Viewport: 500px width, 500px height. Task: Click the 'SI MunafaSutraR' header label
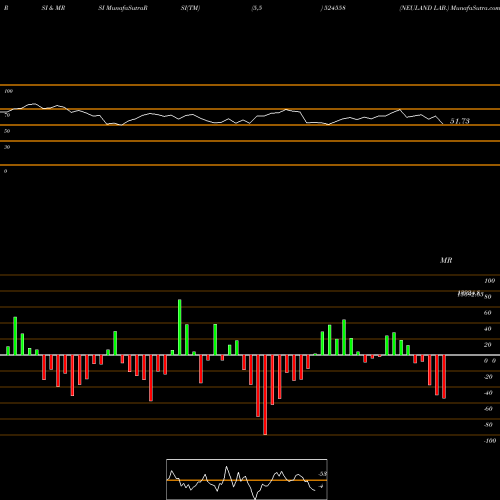(123, 8)
